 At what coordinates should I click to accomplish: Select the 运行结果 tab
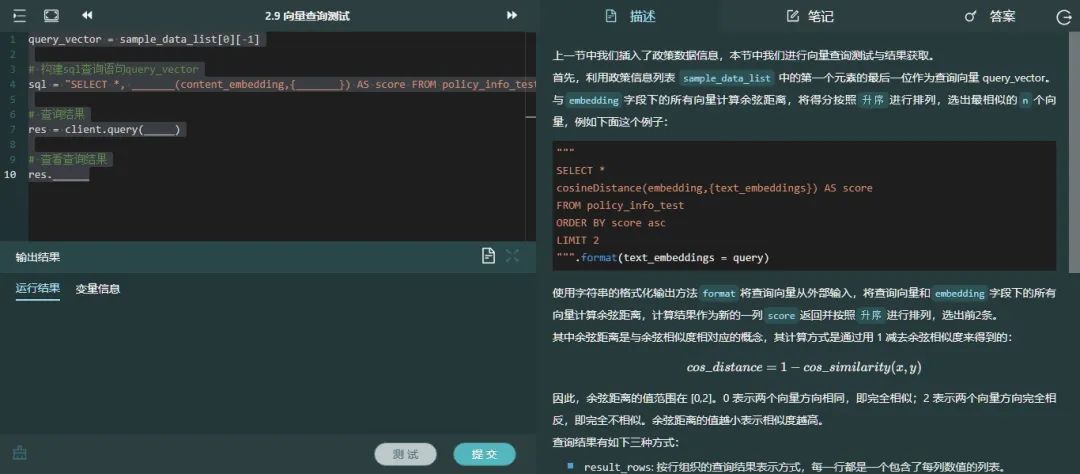38,289
